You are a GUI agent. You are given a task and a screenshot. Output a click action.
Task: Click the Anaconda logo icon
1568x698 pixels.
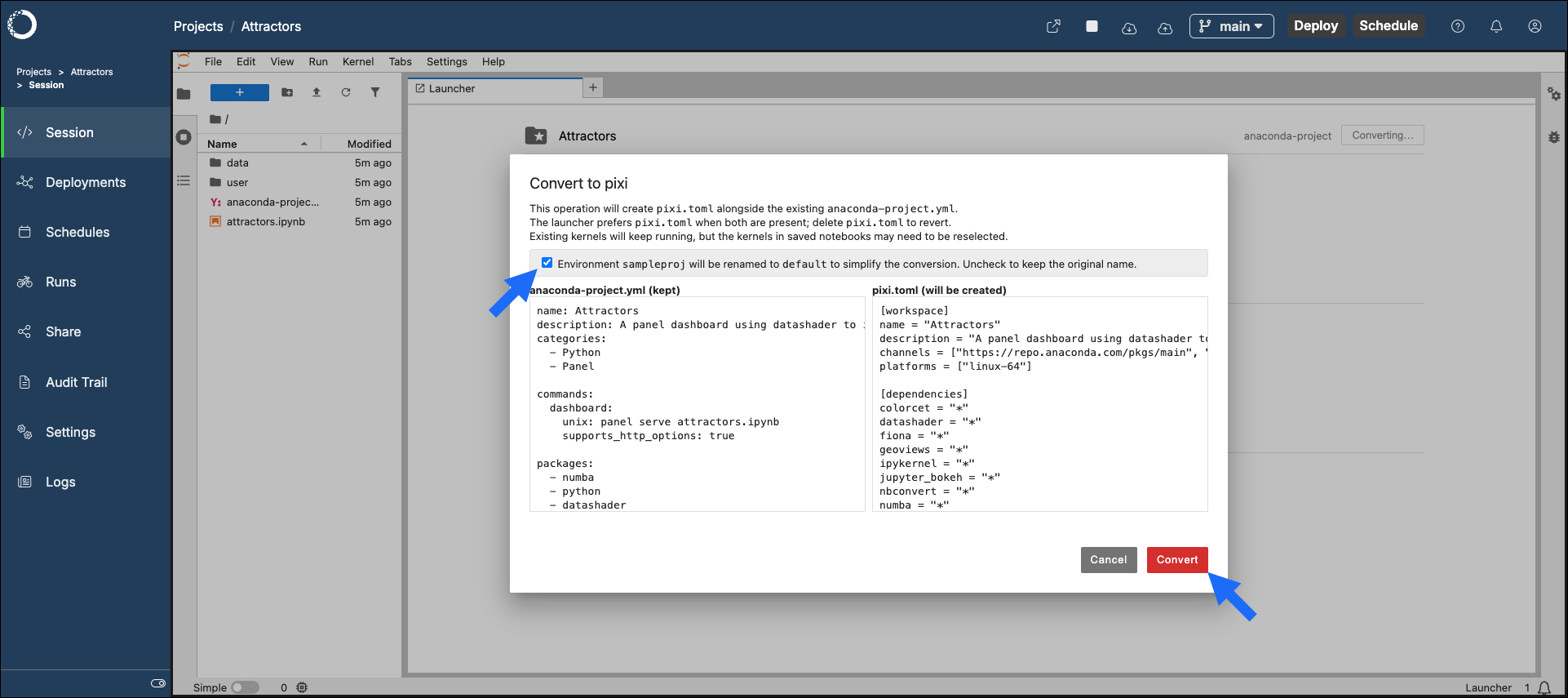(x=22, y=24)
